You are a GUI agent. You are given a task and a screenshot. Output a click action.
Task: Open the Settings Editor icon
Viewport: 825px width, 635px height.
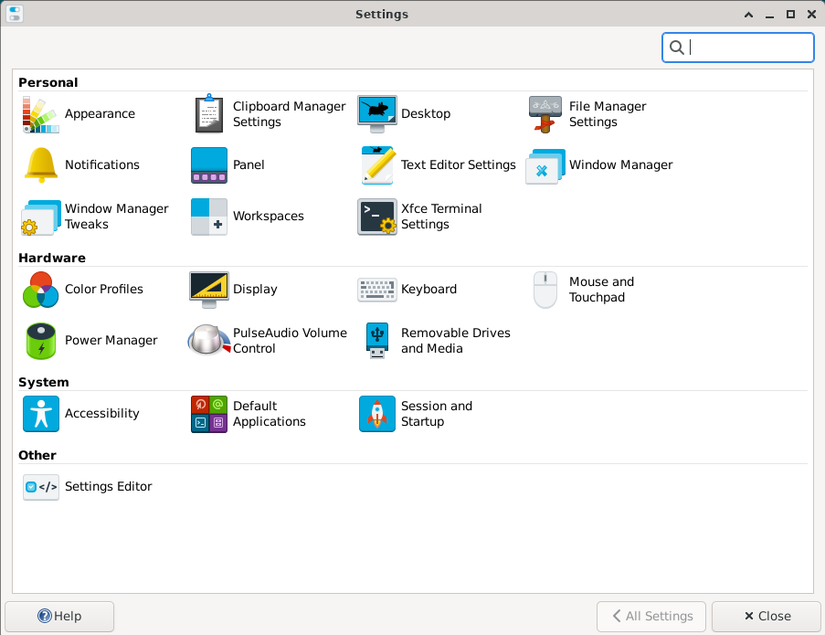pos(41,487)
